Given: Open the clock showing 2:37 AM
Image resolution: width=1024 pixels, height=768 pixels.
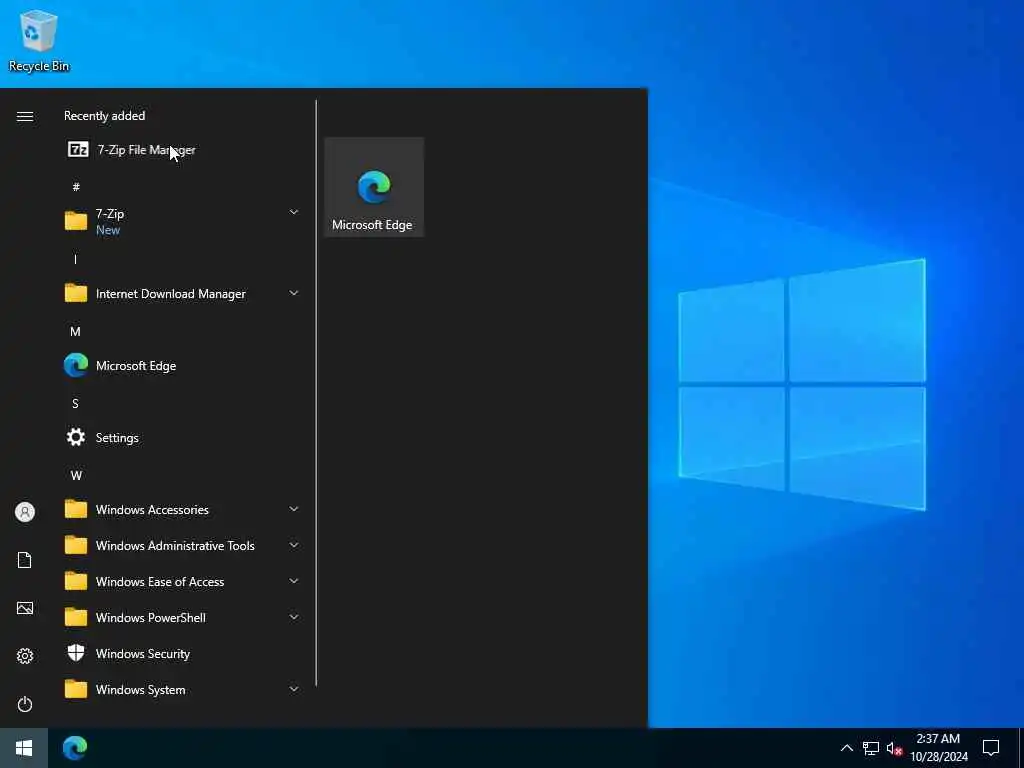Looking at the screenshot, I should pyautogui.click(x=938, y=748).
